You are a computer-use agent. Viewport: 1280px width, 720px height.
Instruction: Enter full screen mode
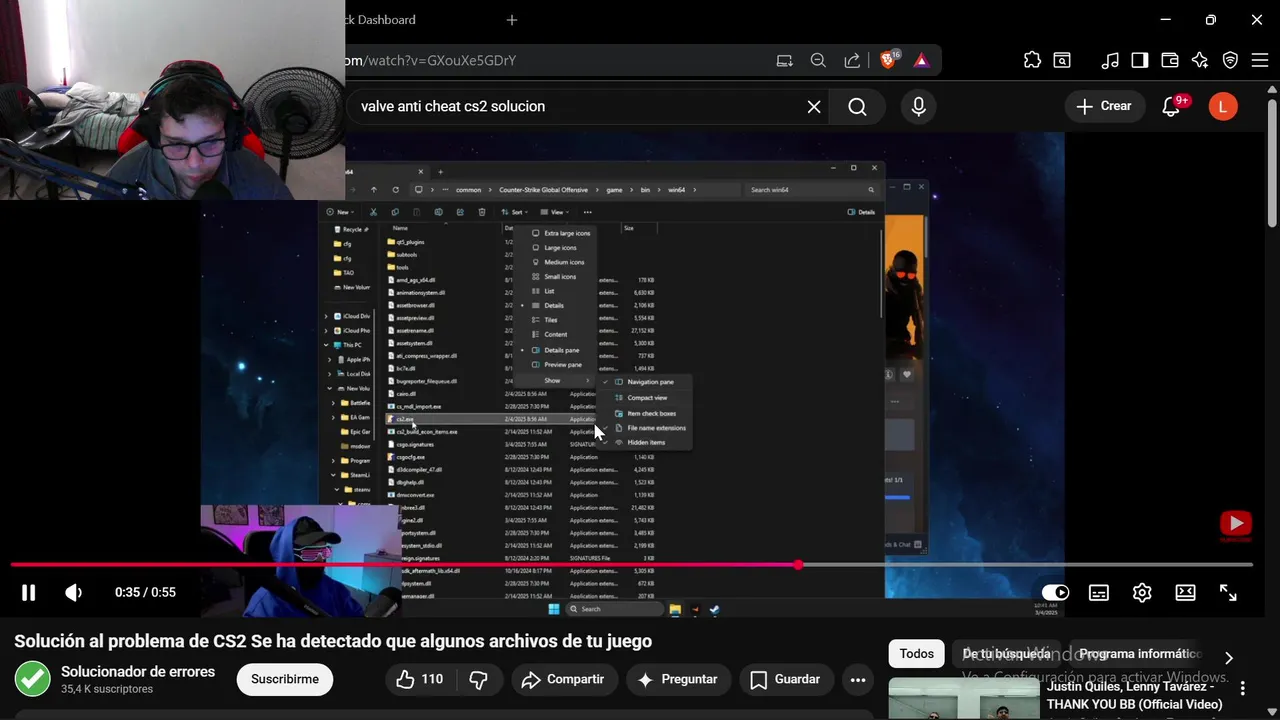coord(1229,592)
